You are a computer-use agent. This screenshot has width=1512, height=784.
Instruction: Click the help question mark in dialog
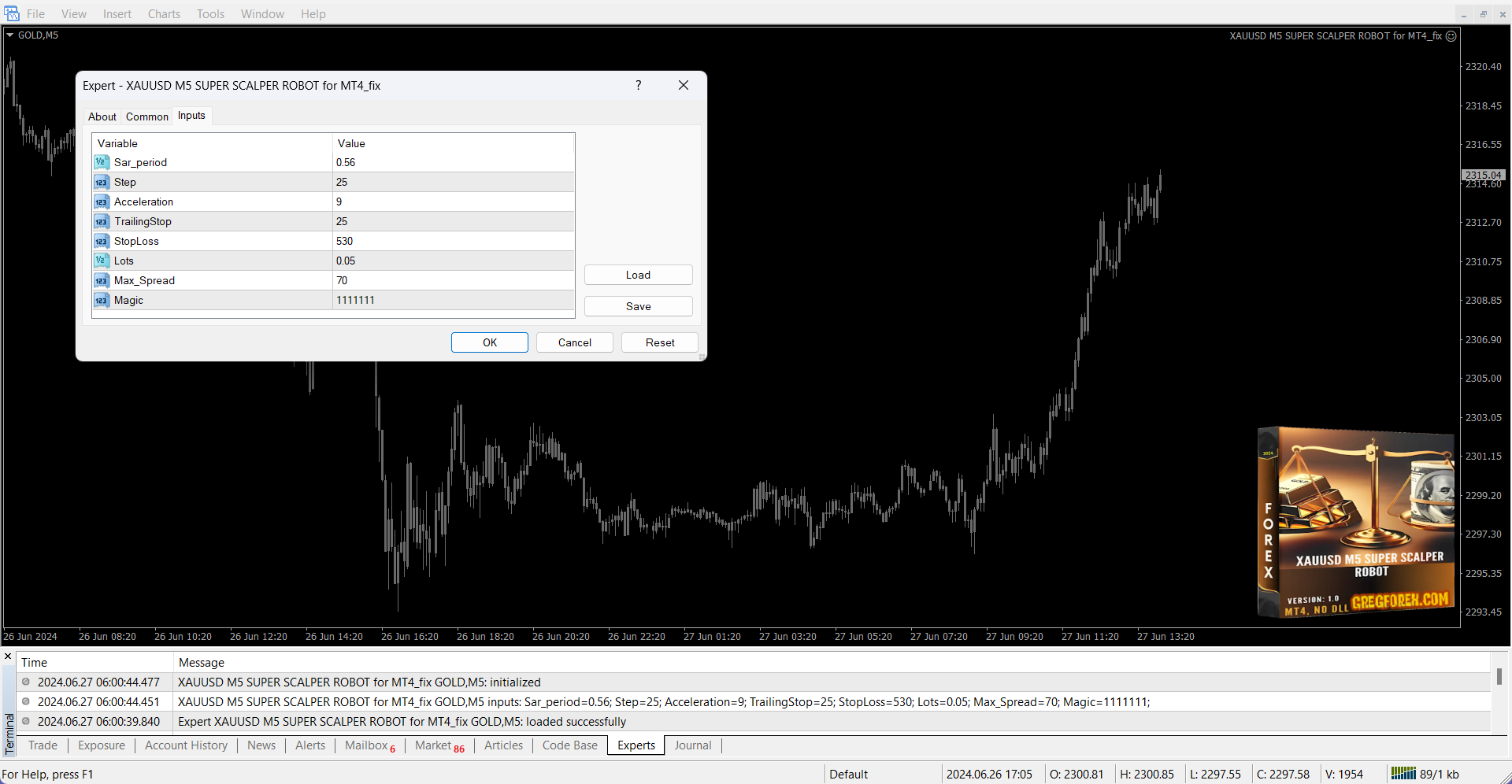[638, 85]
